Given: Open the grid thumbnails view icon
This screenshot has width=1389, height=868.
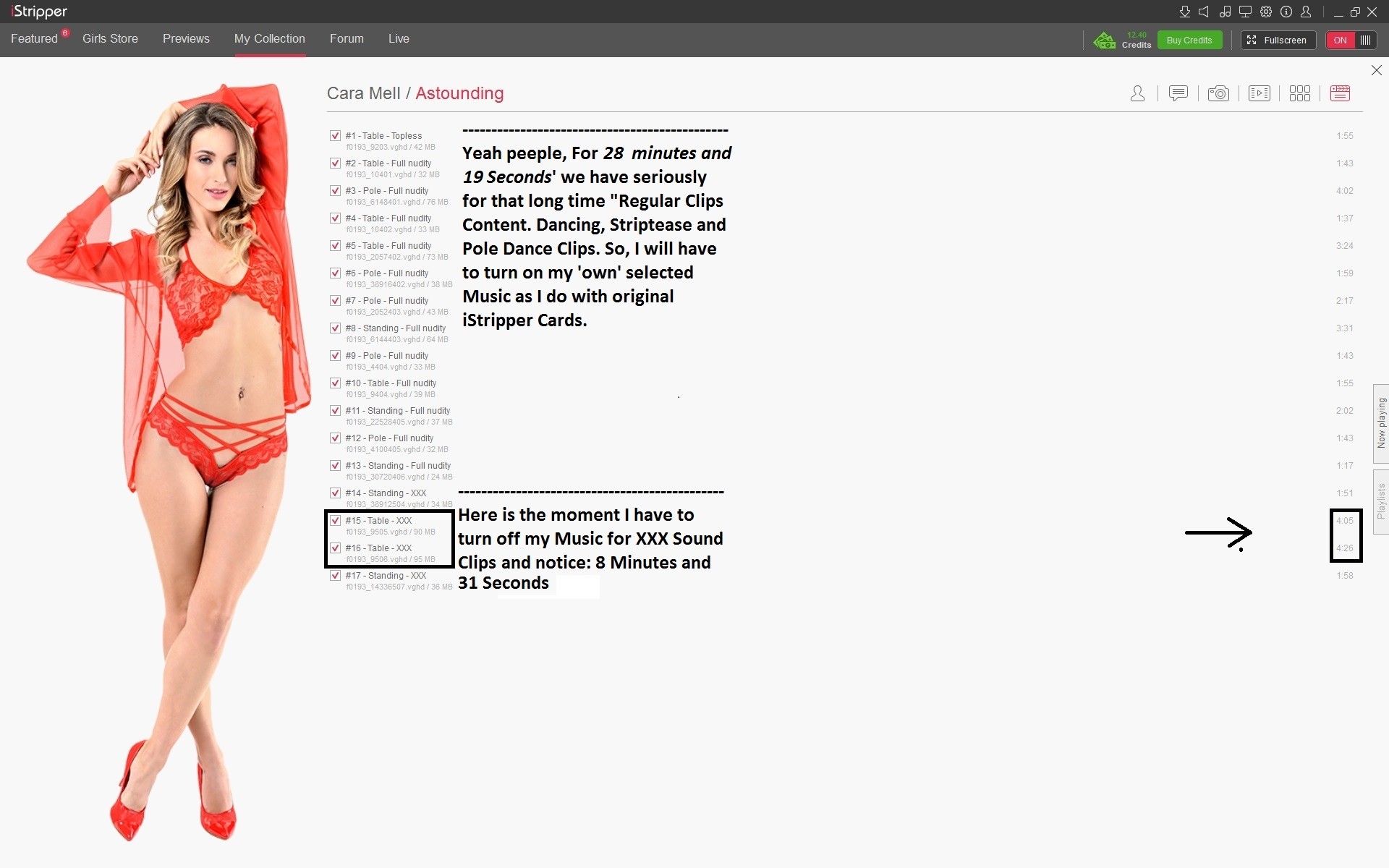Looking at the screenshot, I should [1299, 93].
